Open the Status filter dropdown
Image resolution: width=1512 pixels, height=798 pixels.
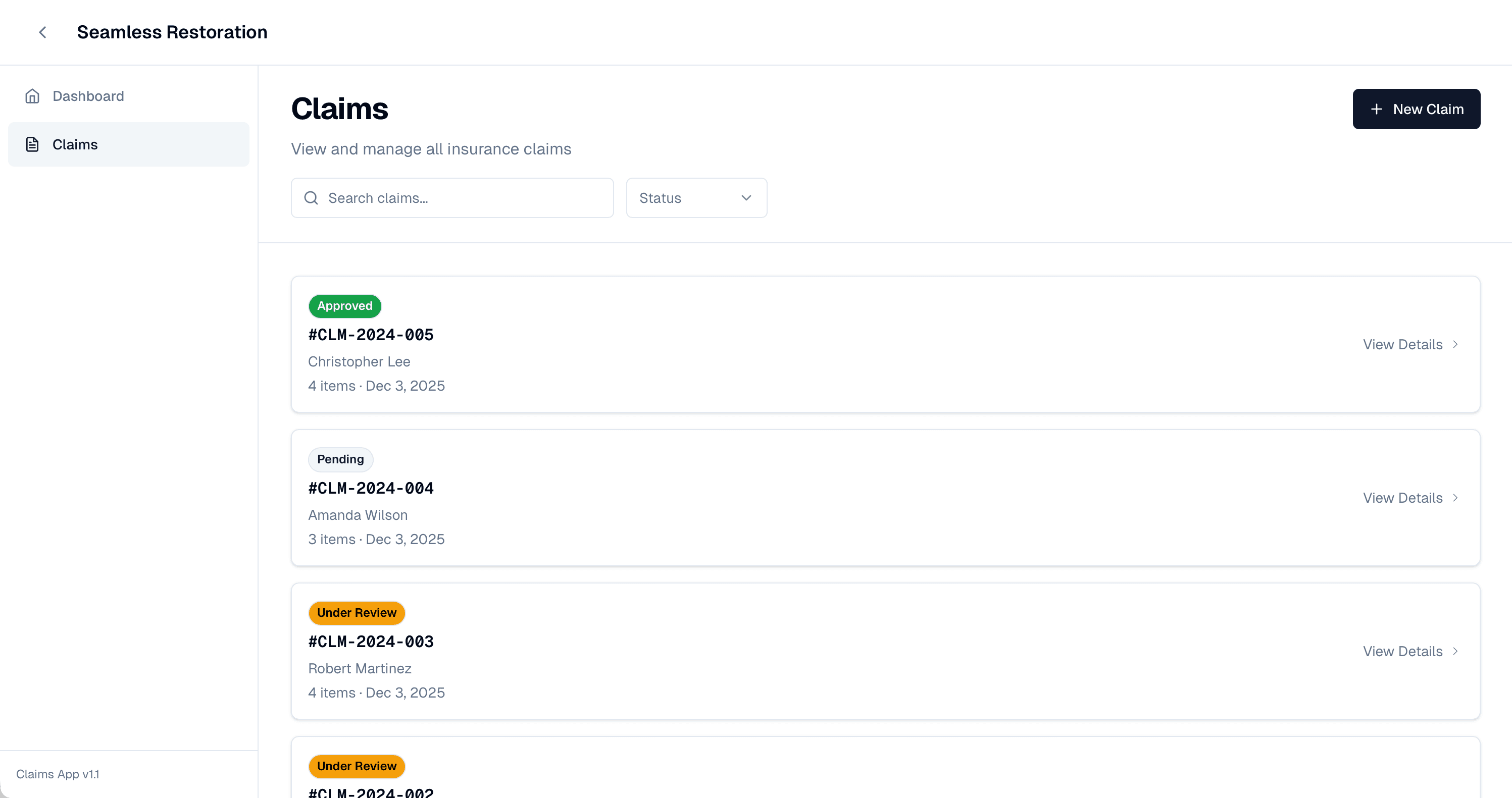tap(696, 198)
